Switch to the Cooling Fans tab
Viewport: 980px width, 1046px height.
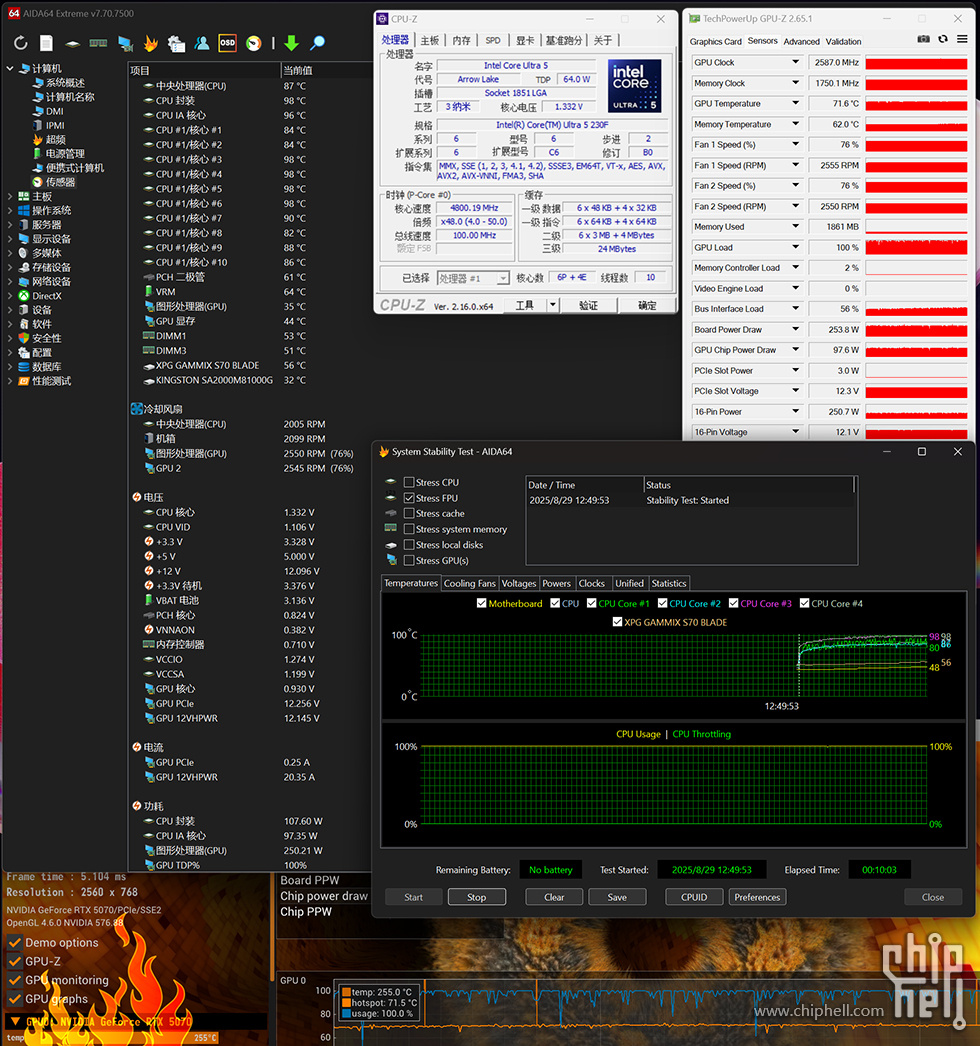click(x=470, y=583)
